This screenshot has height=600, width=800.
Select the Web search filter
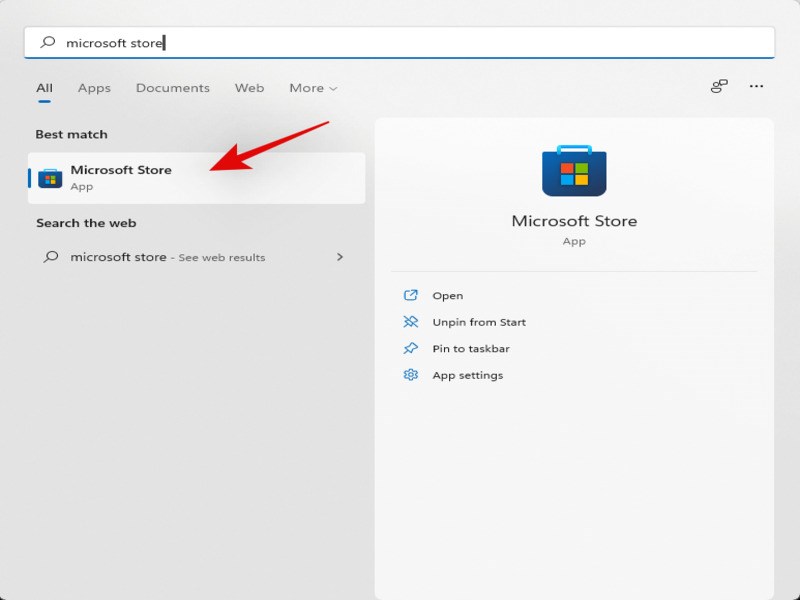click(248, 88)
